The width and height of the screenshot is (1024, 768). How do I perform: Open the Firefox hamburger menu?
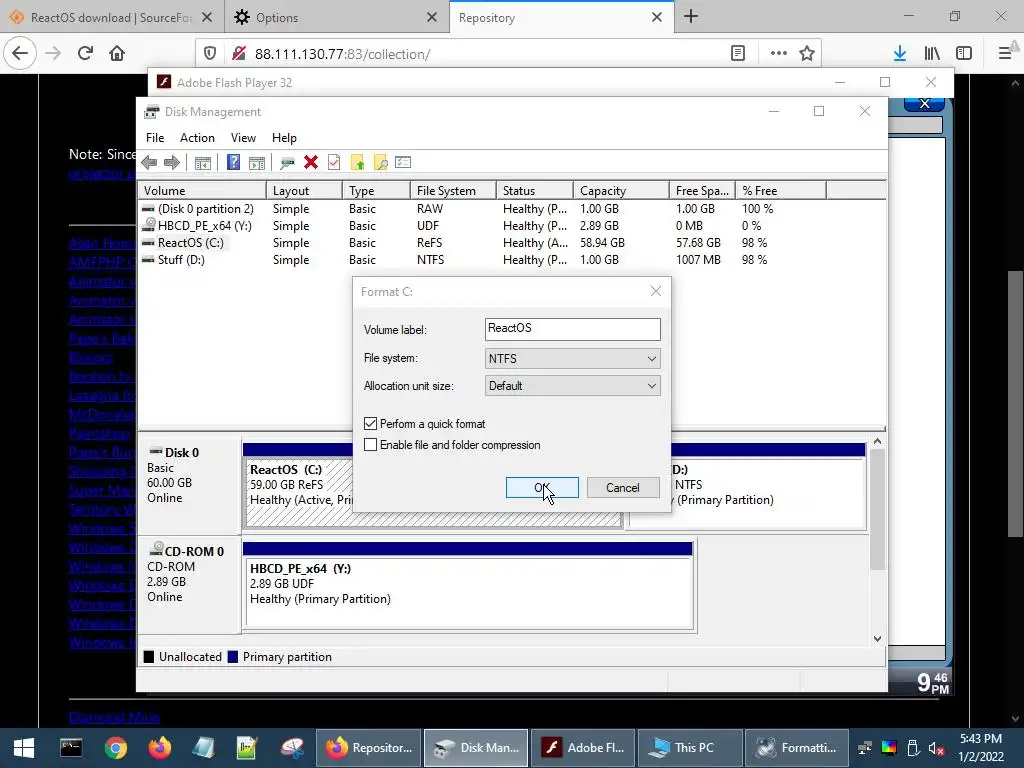click(x=1004, y=54)
